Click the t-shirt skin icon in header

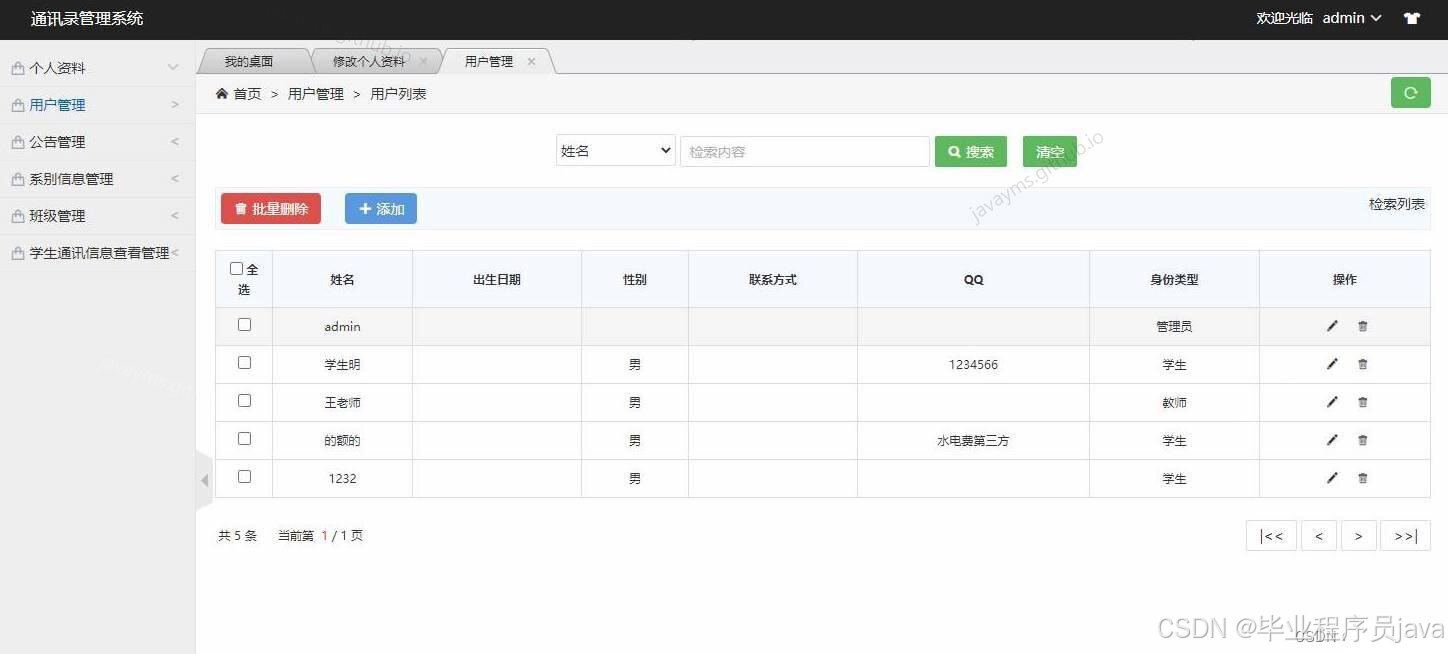[1412, 18]
